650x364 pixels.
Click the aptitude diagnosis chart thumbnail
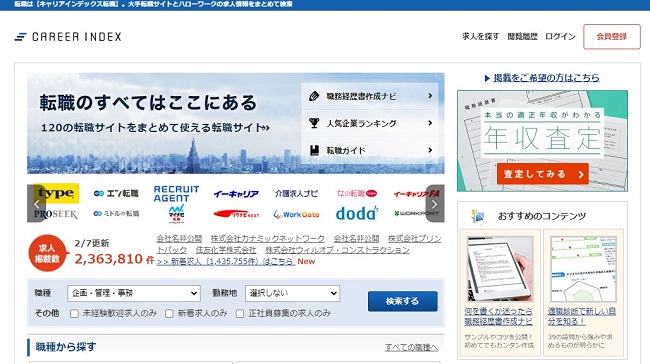(583, 269)
